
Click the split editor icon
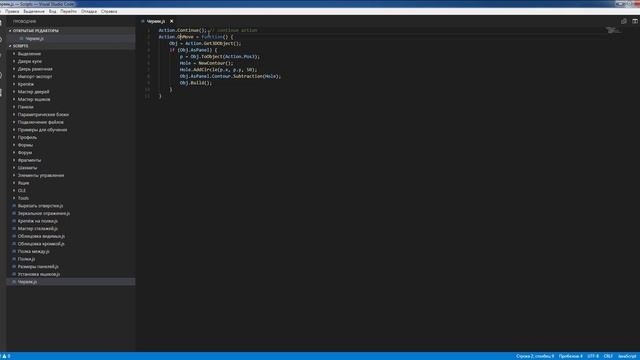coord(635,21)
